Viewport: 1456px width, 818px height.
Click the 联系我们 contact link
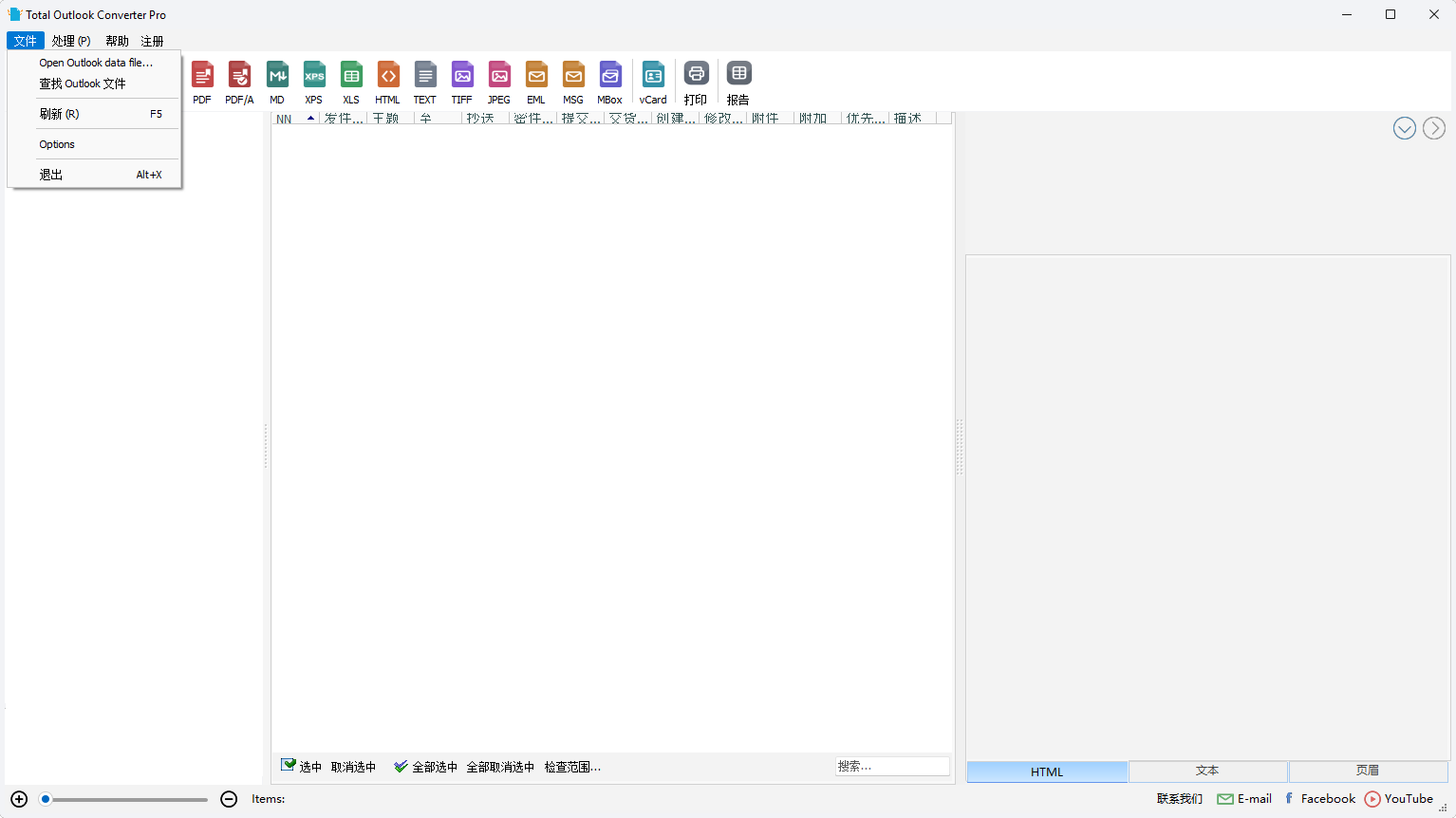click(1180, 799)
